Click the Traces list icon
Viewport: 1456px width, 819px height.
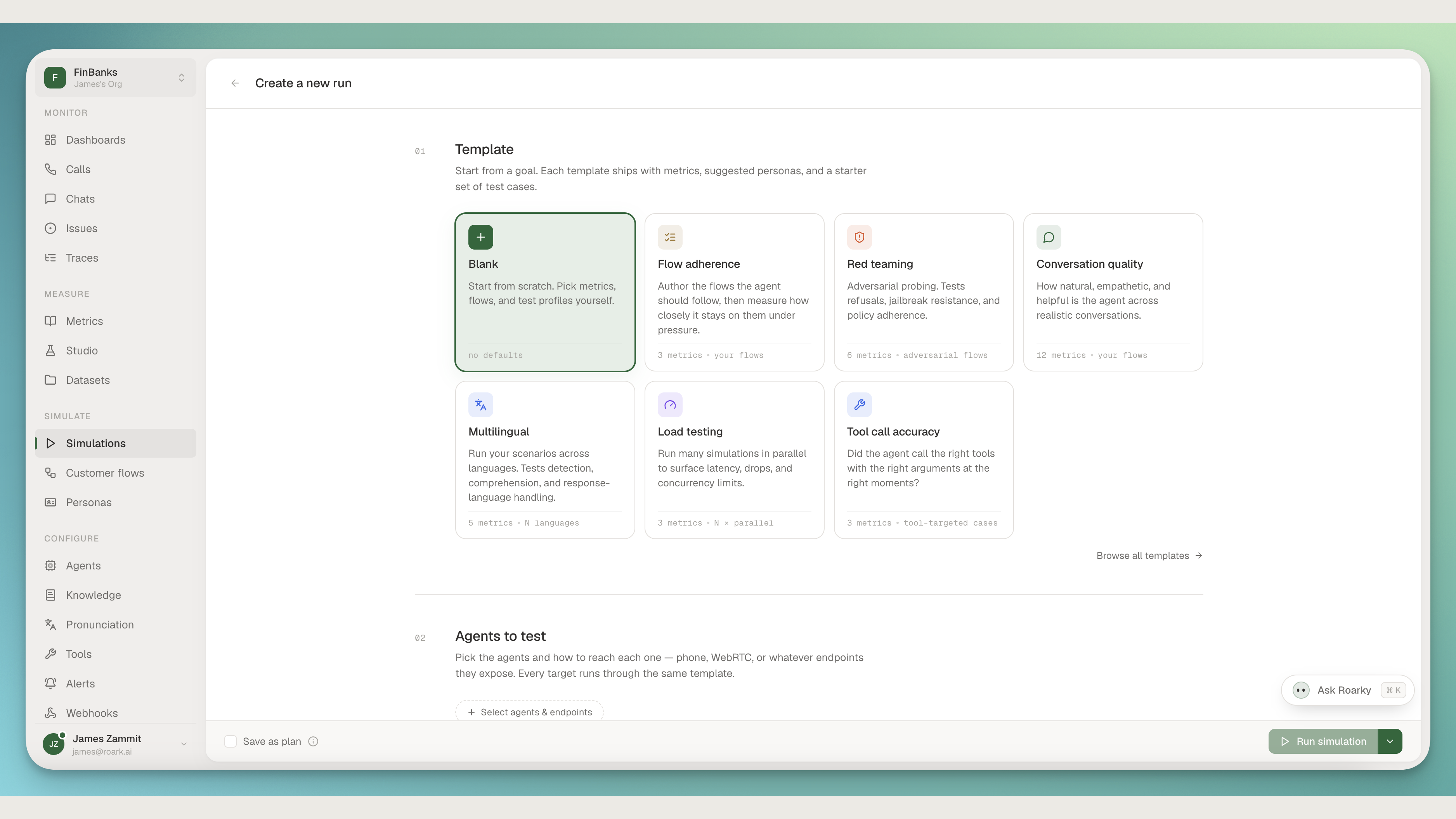coord(50,258)
